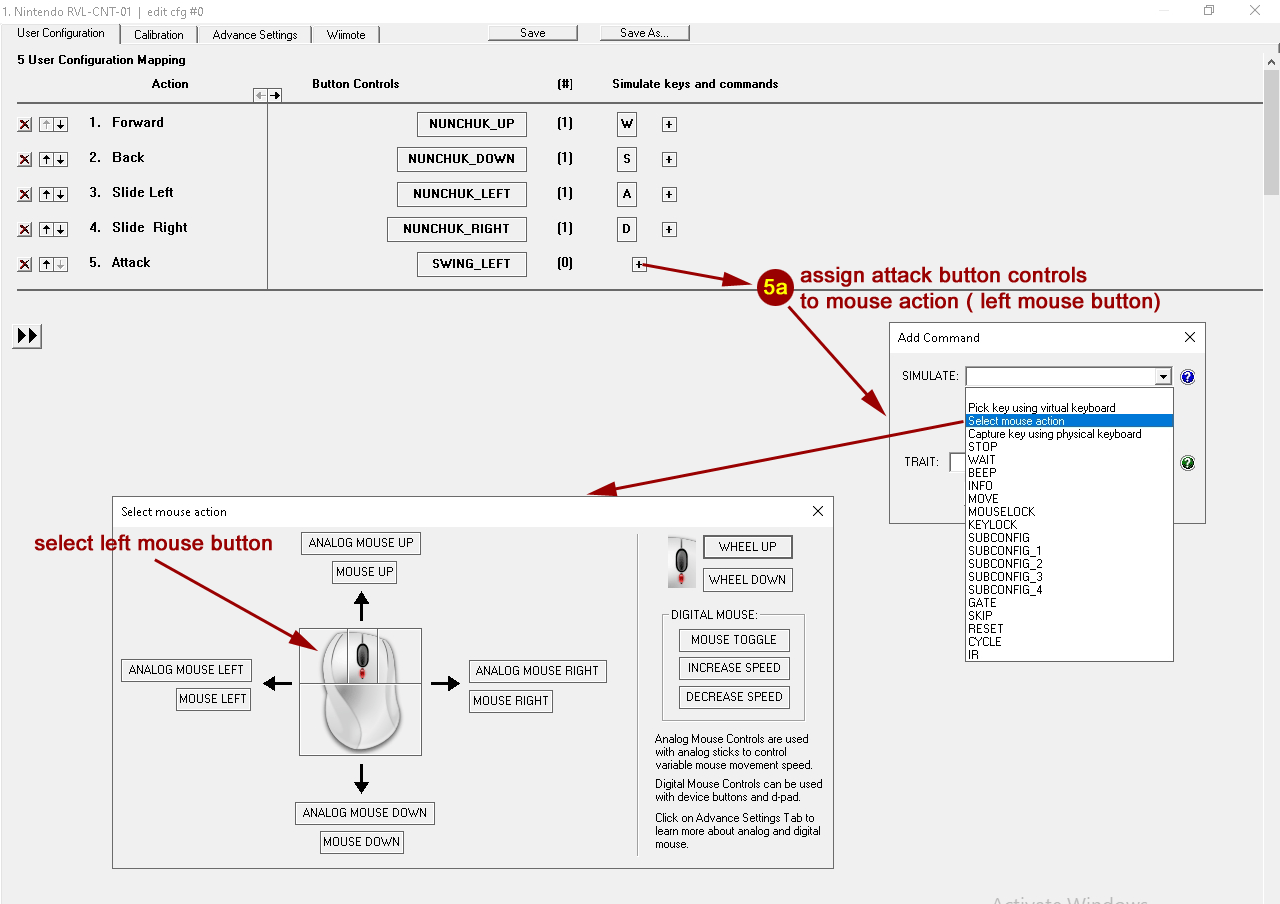Pick MOUSELOCK in the dropdown list
The height and width of the screenshot is (904, 1280).
click(x=1001, y=512)
